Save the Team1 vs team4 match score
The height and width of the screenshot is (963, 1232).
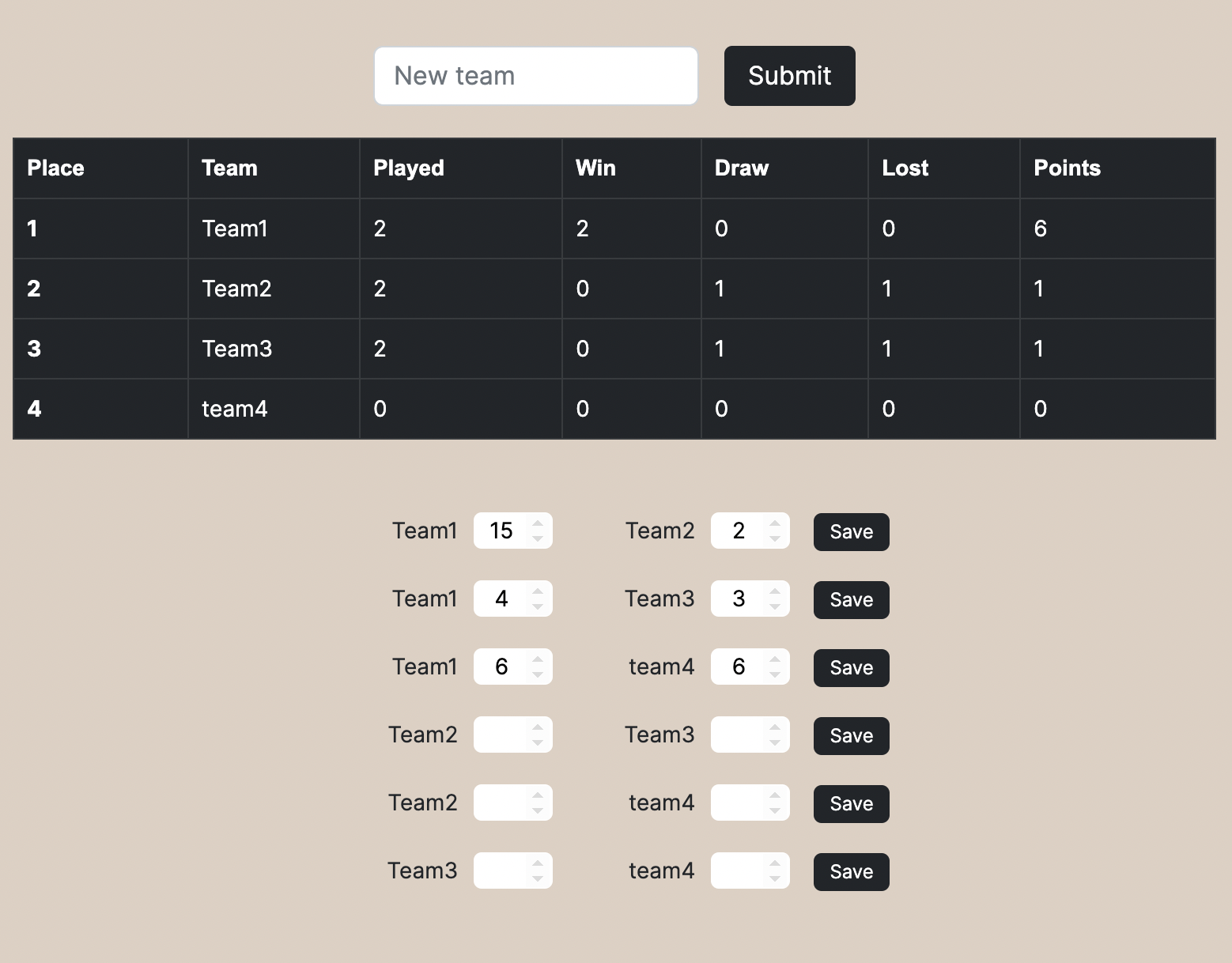[x=850, y=667]
